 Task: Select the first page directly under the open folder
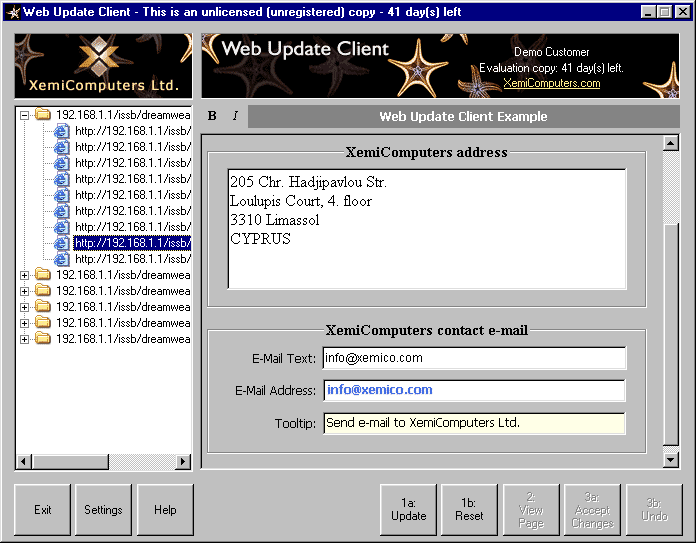pyautogui.click(x=132, y=131)
